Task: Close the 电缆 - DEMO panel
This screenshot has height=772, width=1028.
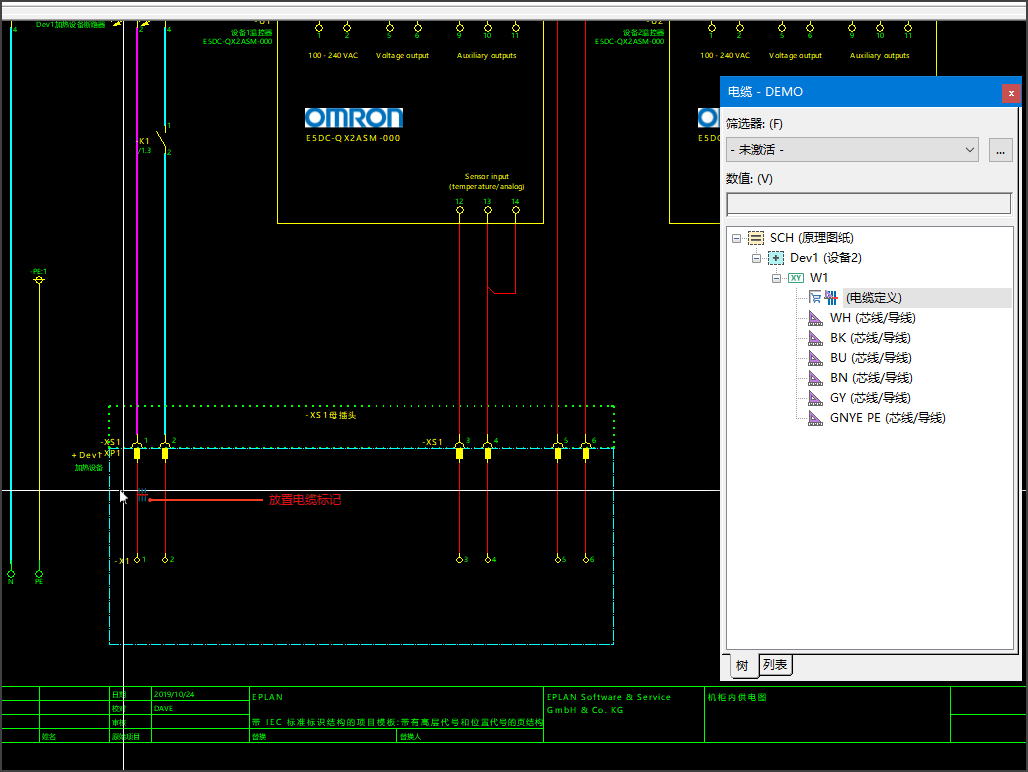Action: (x=1011, y=93)
